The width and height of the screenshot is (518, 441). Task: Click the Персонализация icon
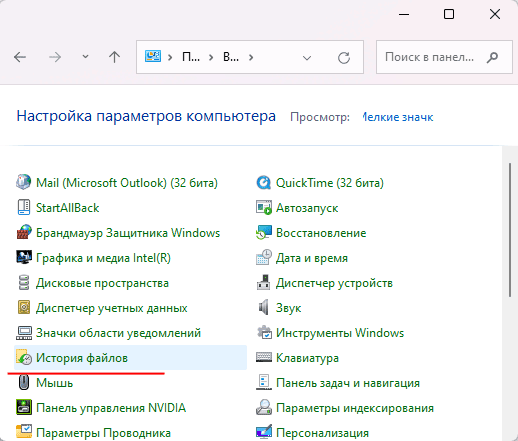tap(264, 432)
